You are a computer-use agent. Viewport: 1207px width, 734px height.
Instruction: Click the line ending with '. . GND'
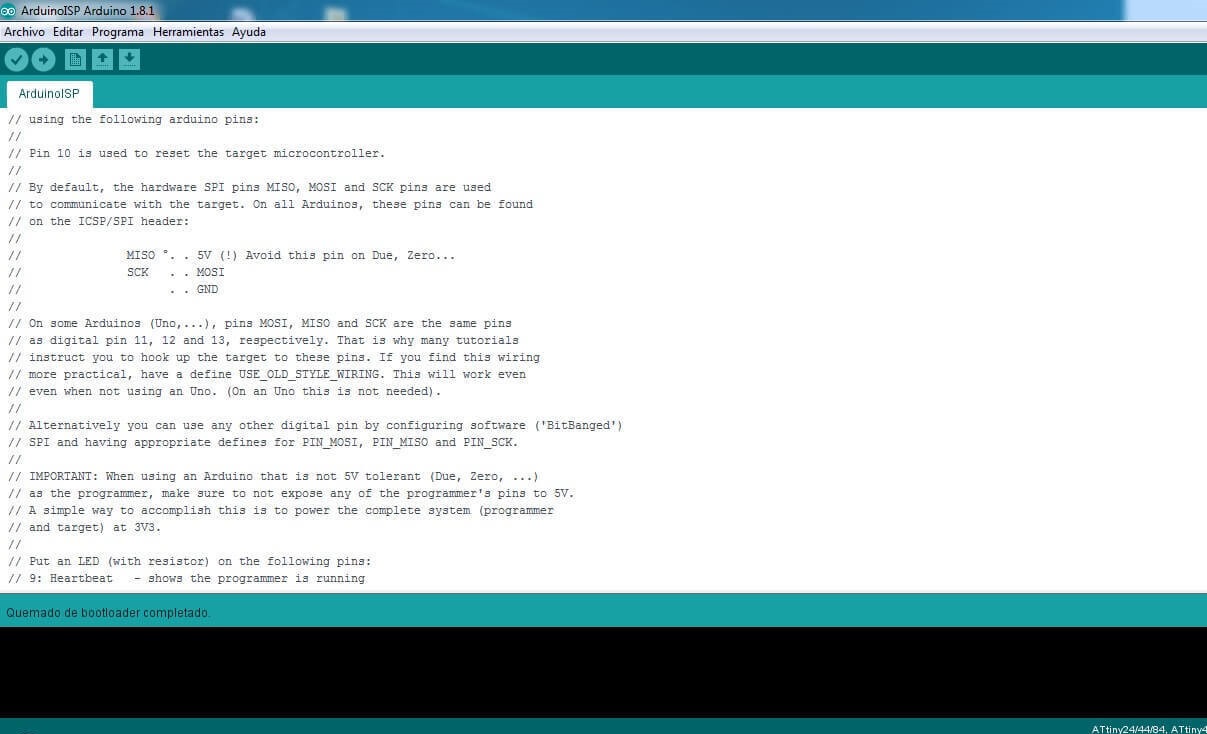[x=113, y=289]
